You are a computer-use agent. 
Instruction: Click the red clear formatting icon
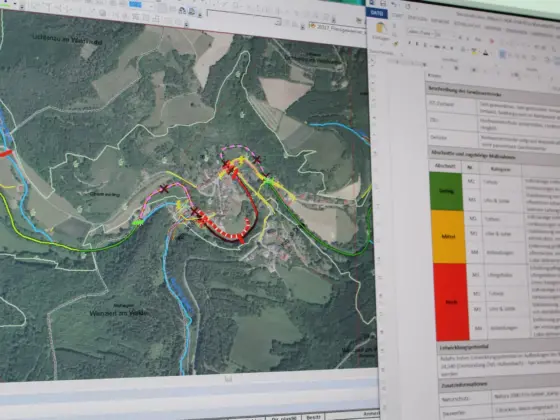(492, 41)
